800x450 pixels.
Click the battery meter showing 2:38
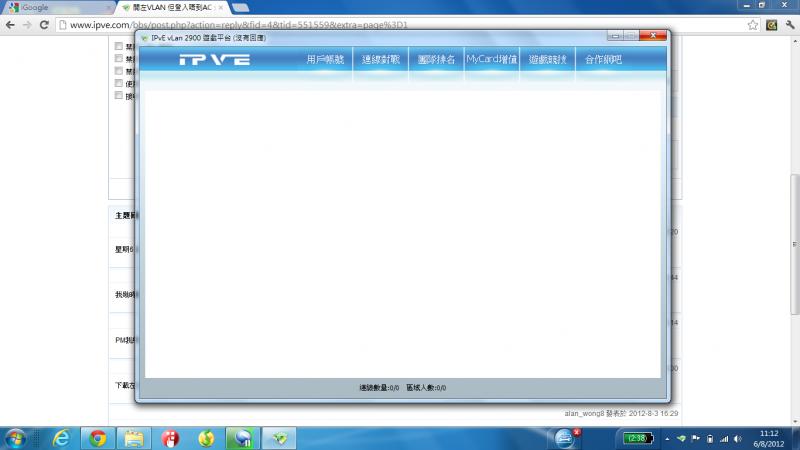tap(638, 438)
